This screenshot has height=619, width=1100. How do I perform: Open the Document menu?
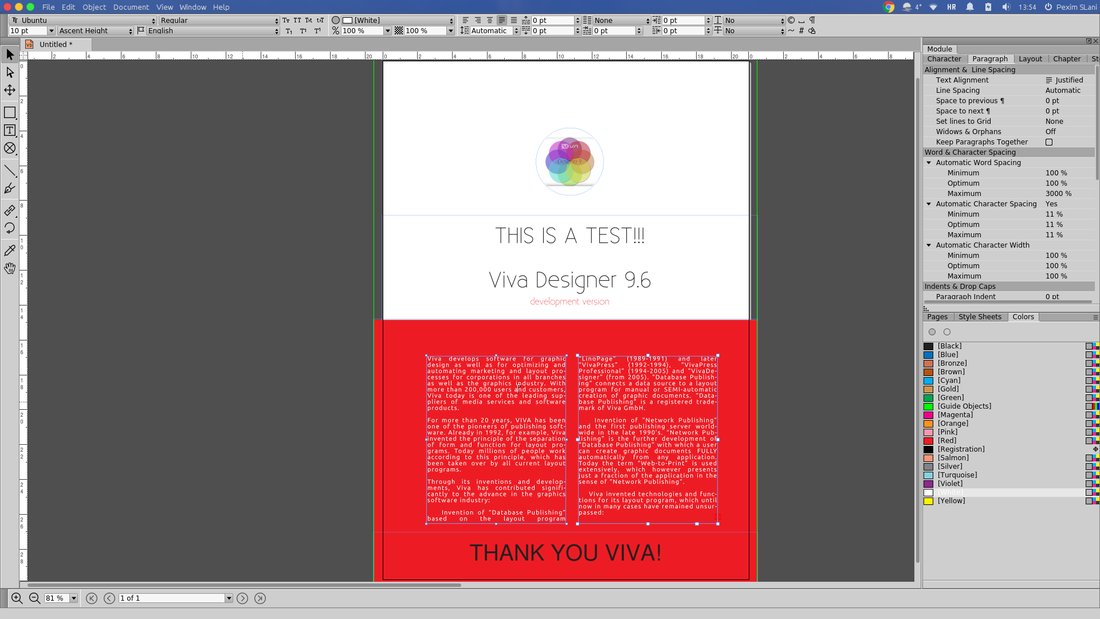(x=131, y=7)
